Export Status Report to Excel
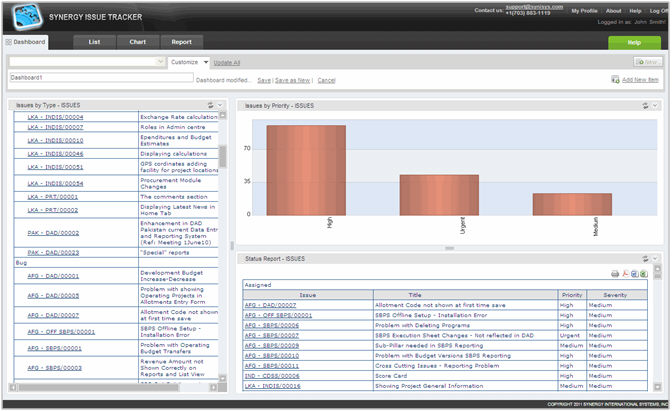This screenshot has width=672, height=411. 643,274
